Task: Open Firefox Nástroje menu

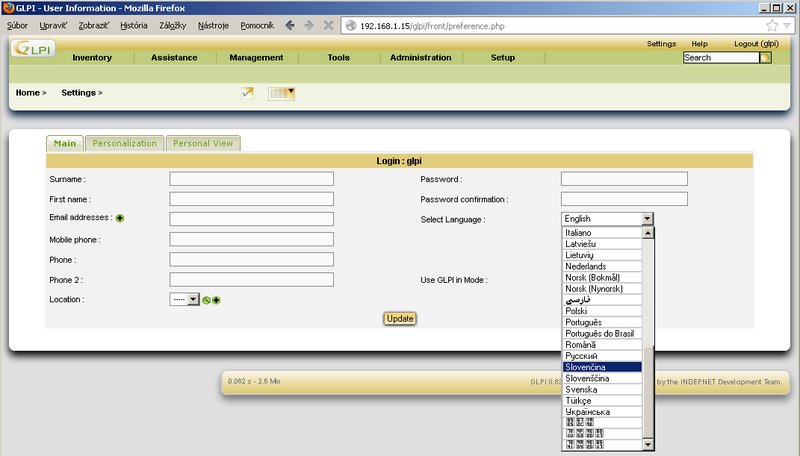Action: pyautogui.click(x=213, y=26)
